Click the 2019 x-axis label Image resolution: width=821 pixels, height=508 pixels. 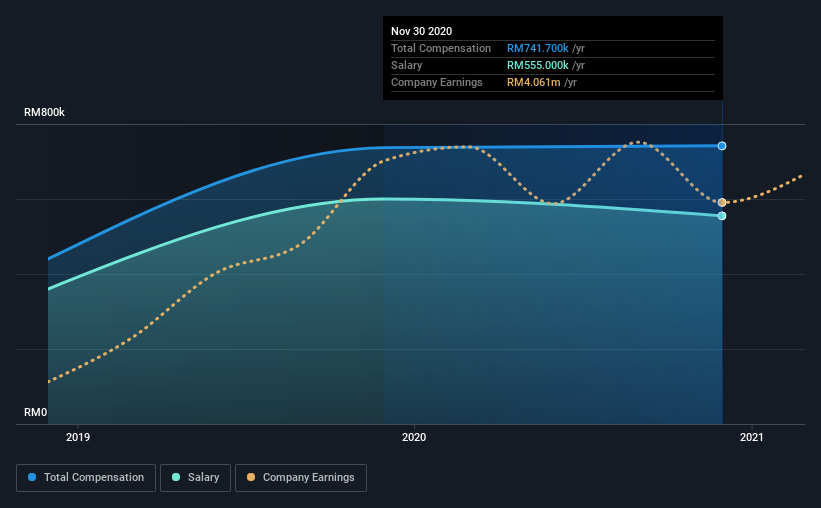(x=78, y=437)
